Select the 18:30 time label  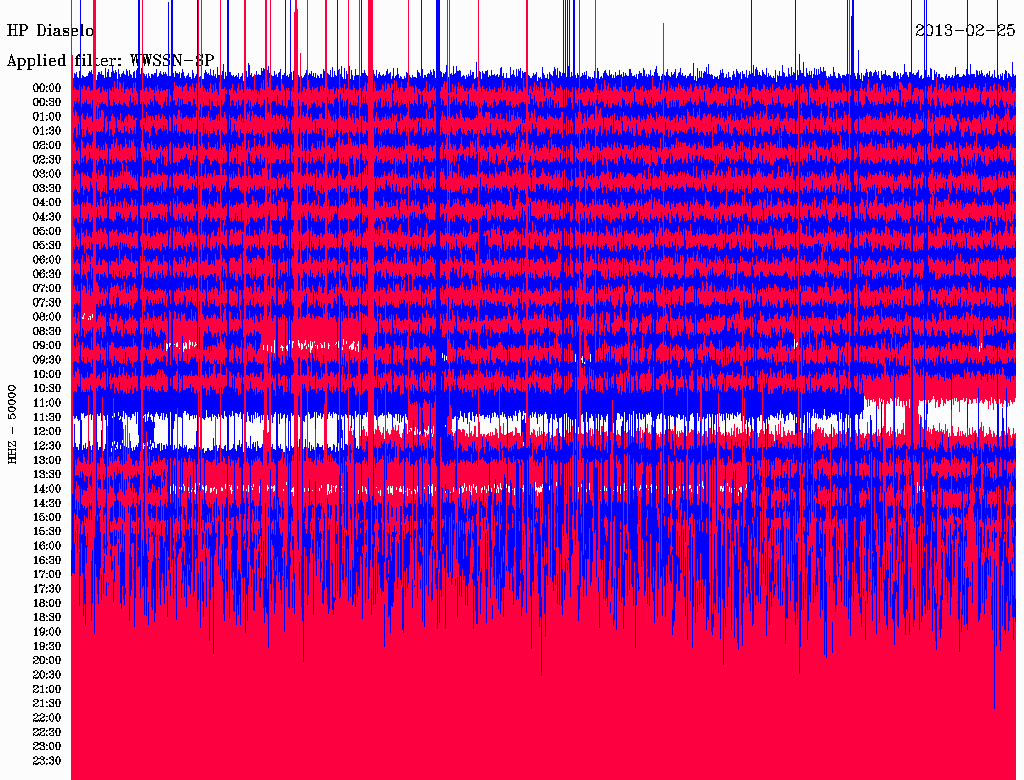pyautogui.click(x=47, y=618)
